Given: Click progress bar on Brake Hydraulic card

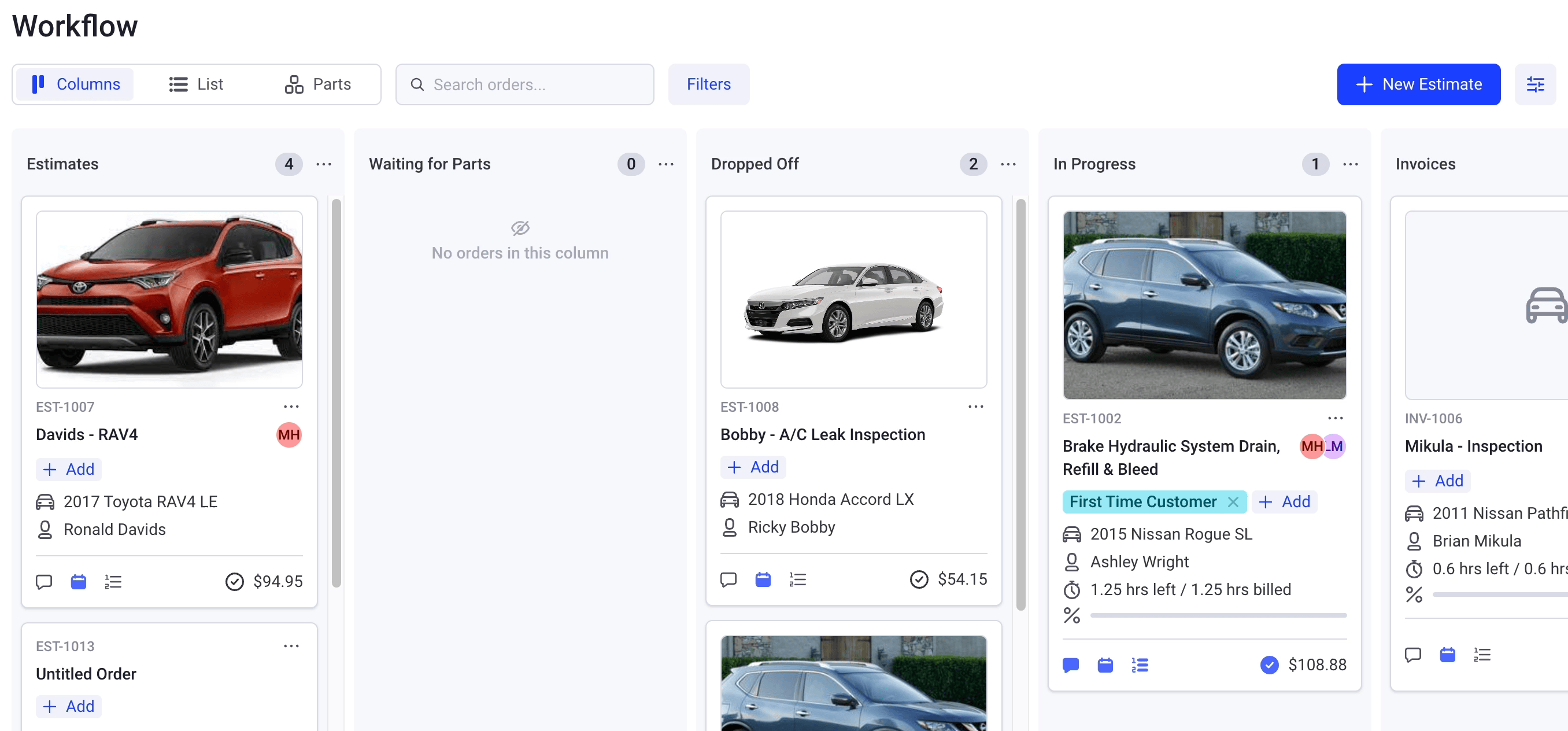Looking at the screenshot, I should [1218, 615].
